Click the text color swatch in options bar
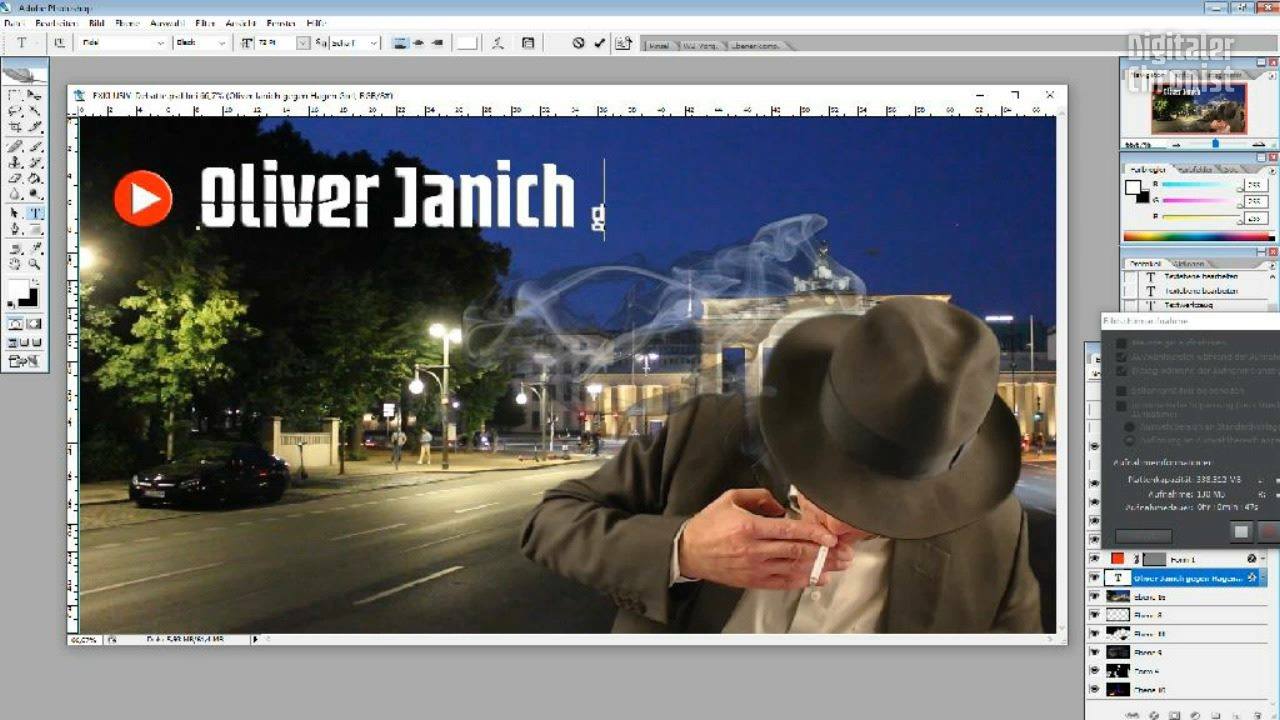Viewport: 1280px width, 720px height. (x=467, y=43)
